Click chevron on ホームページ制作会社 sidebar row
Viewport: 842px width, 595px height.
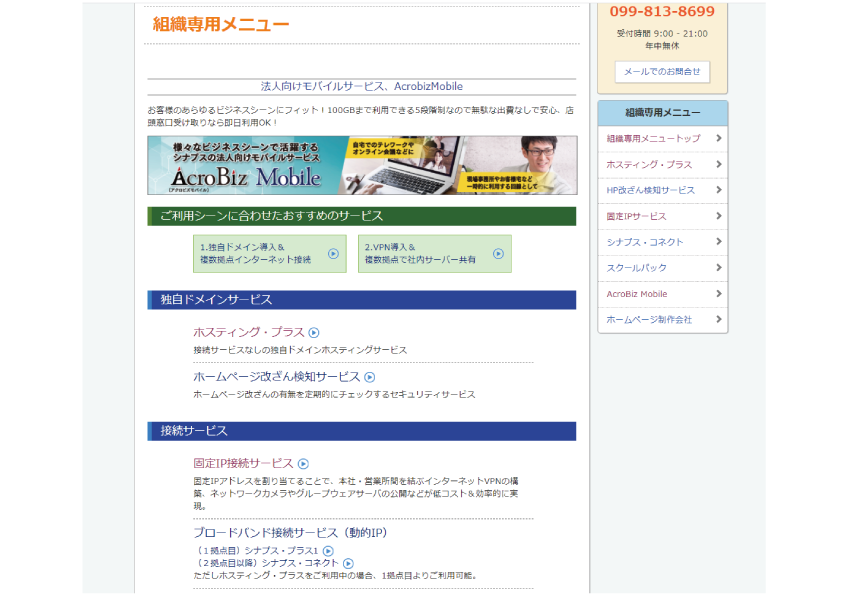[x=718, y=320]
